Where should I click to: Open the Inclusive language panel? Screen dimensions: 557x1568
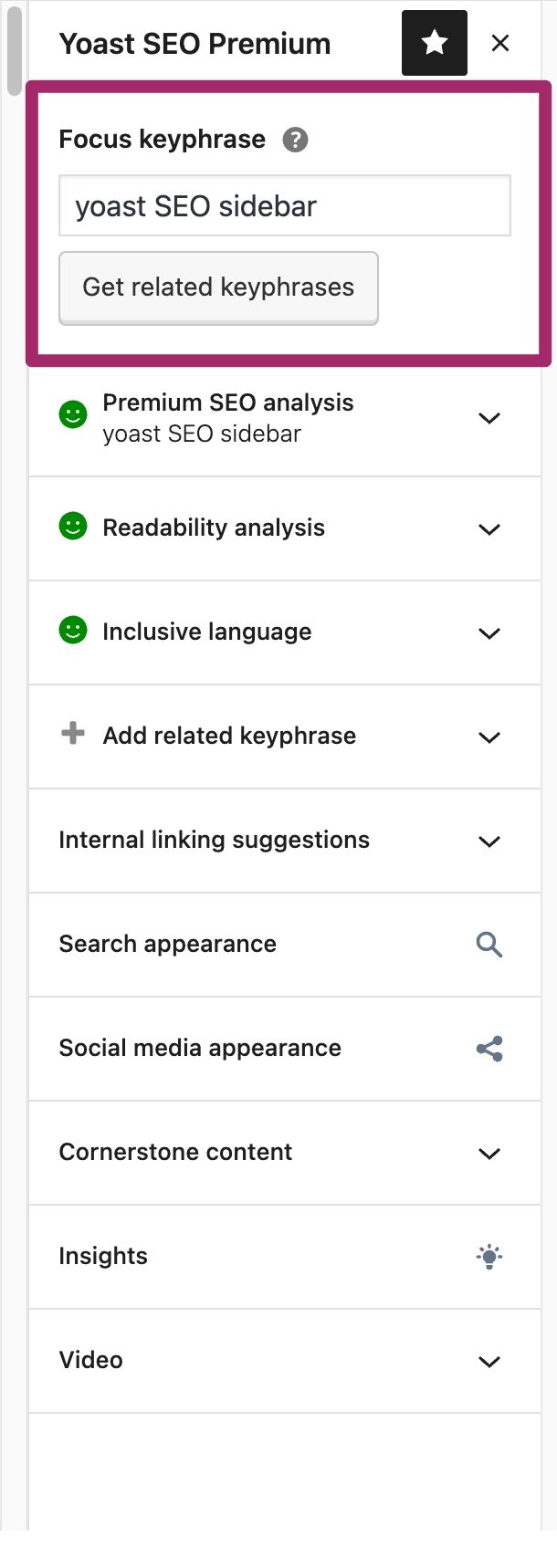tap(489, 633)
